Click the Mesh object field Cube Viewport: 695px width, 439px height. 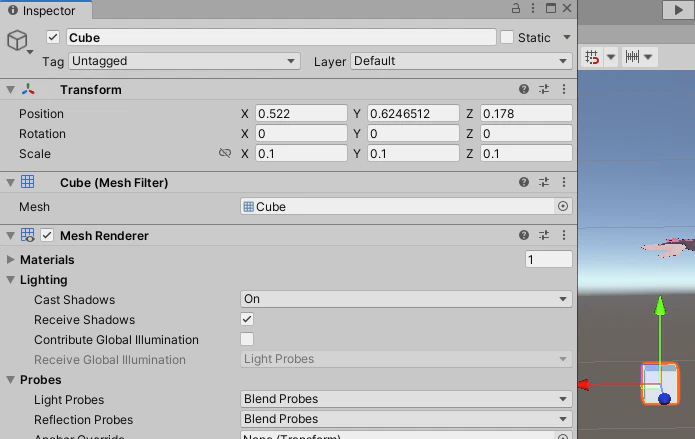point(397,206)
